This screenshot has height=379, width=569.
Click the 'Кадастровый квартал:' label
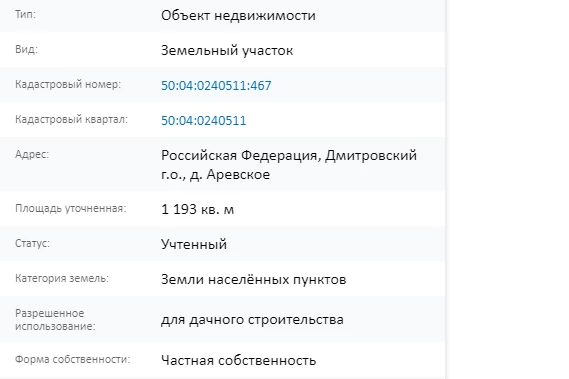coord(71,119)
